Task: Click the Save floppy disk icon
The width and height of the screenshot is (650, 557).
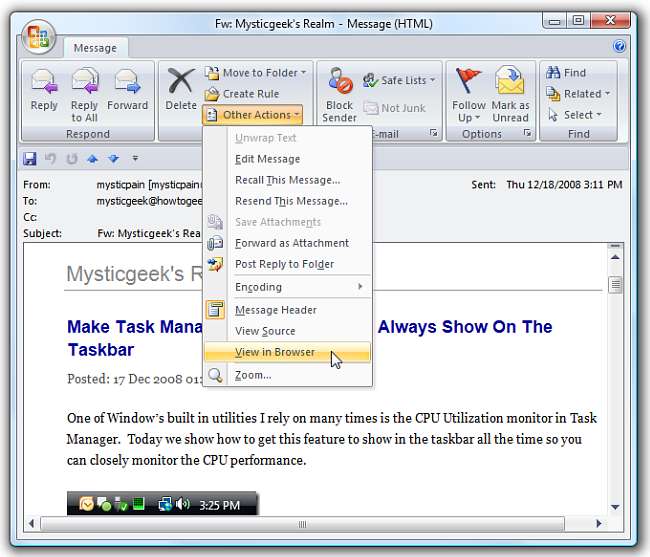Action: click(x=30, y=159)
